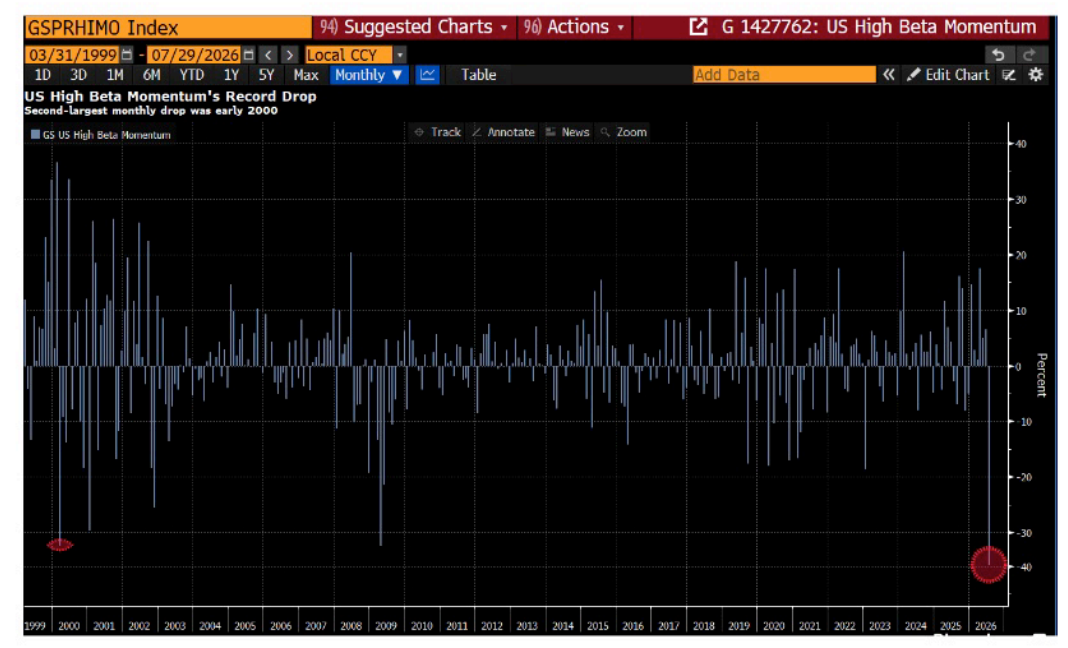Select the 6M range tab
This screenshot has width=1068, height=648.
tap(151, 75)
